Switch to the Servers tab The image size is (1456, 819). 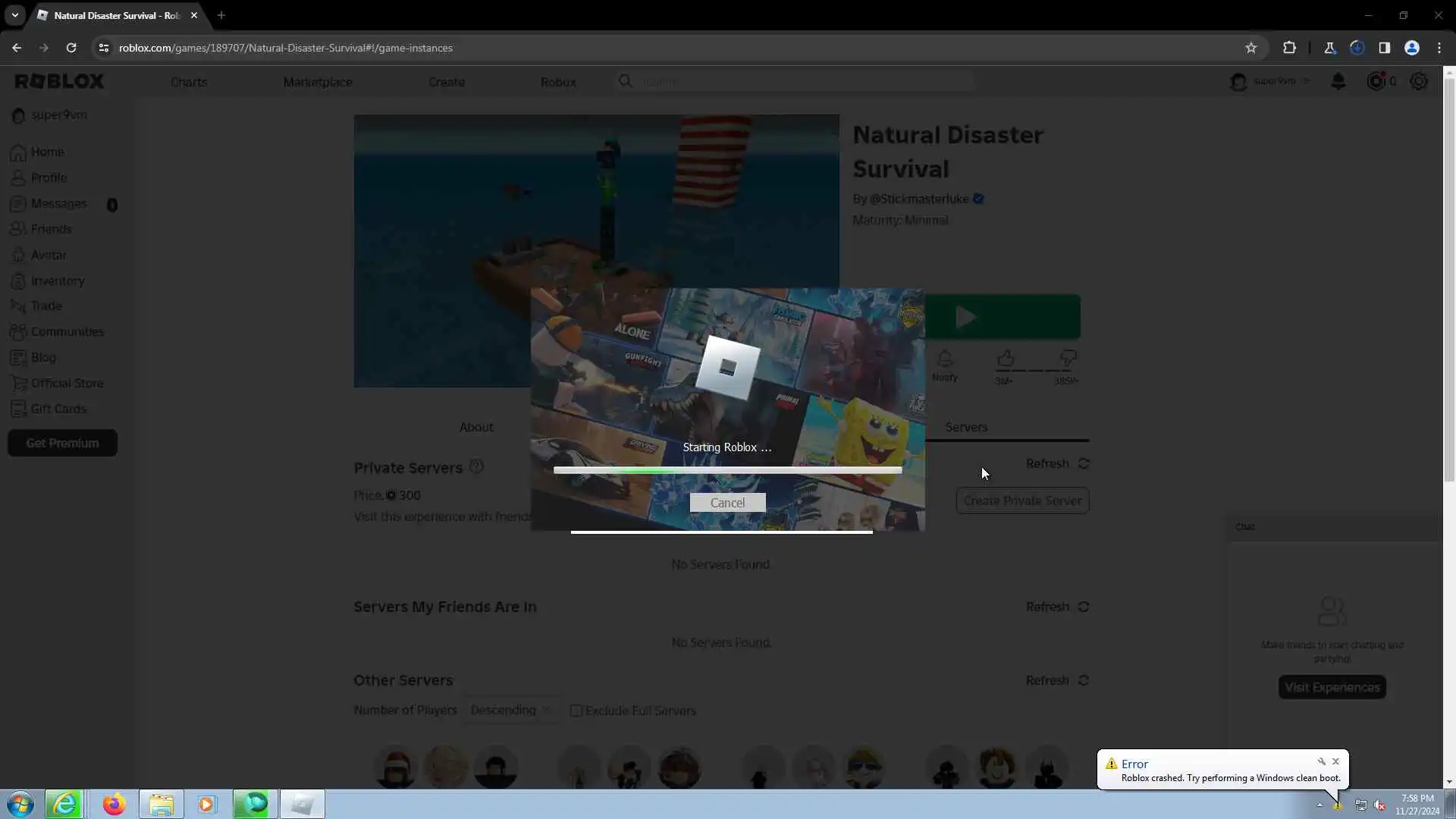(x=966, y=427)
